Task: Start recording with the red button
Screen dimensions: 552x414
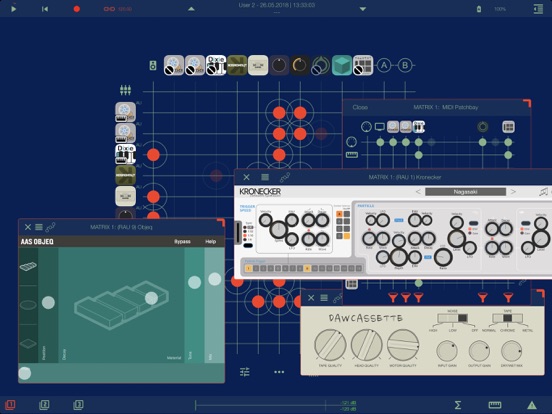Action: tap(76, 9)
